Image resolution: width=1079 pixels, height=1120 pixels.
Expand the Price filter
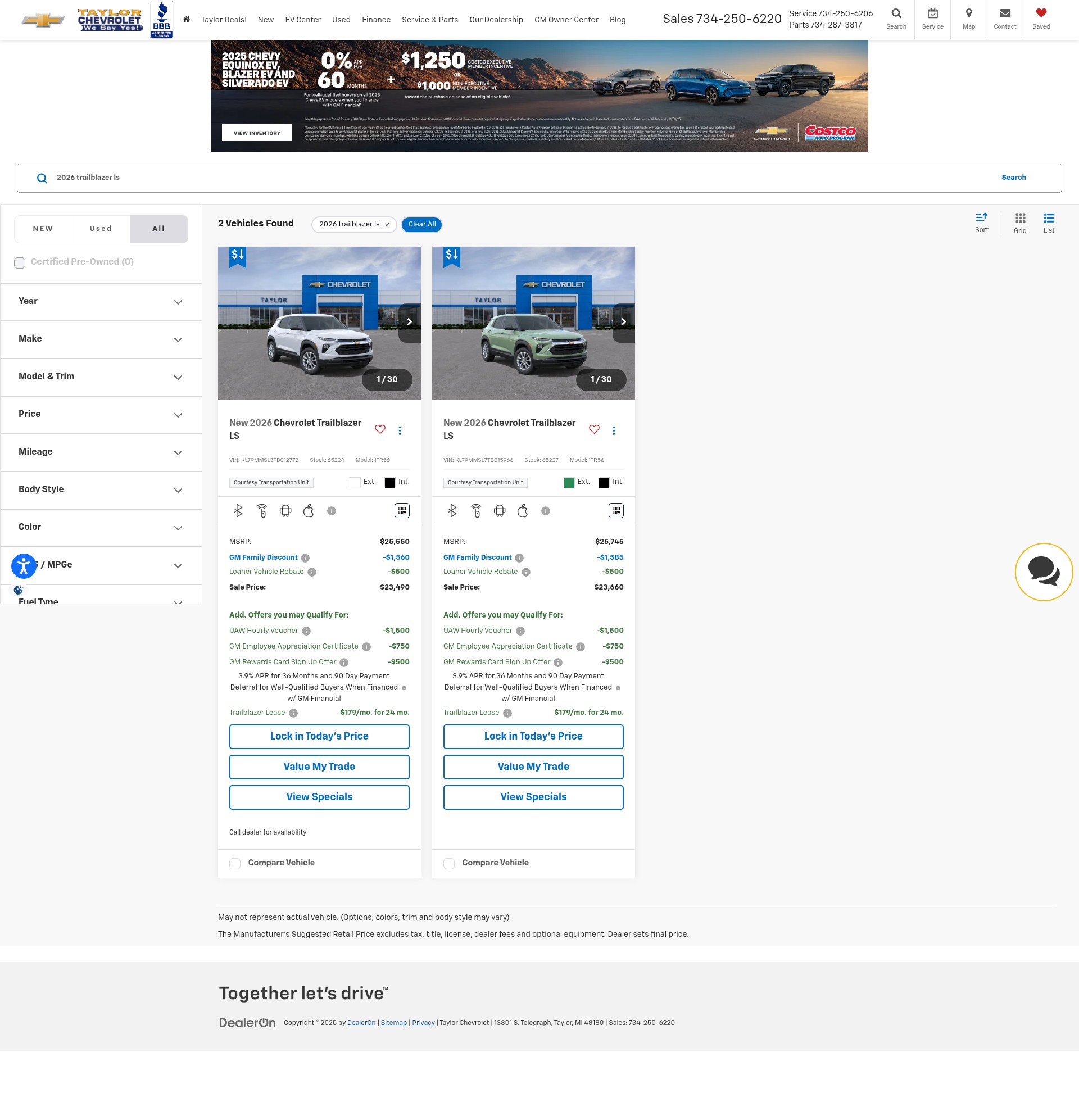coord(101,415)
